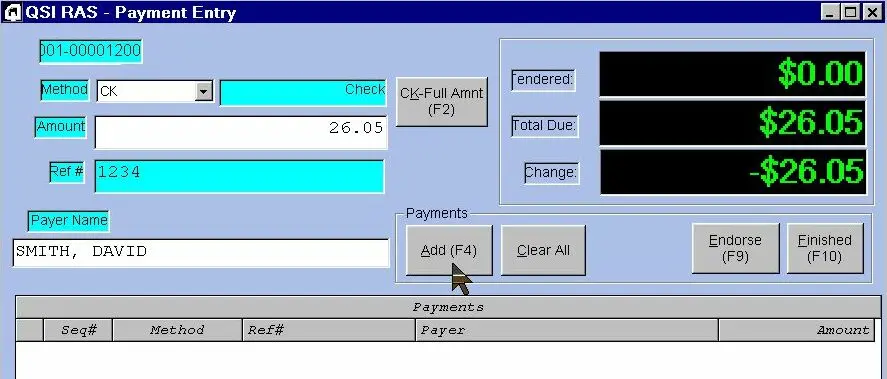Viewport: 887px width, 379px height.
Task: Click the cyan Check description field
Action: (x=303, y=92)
